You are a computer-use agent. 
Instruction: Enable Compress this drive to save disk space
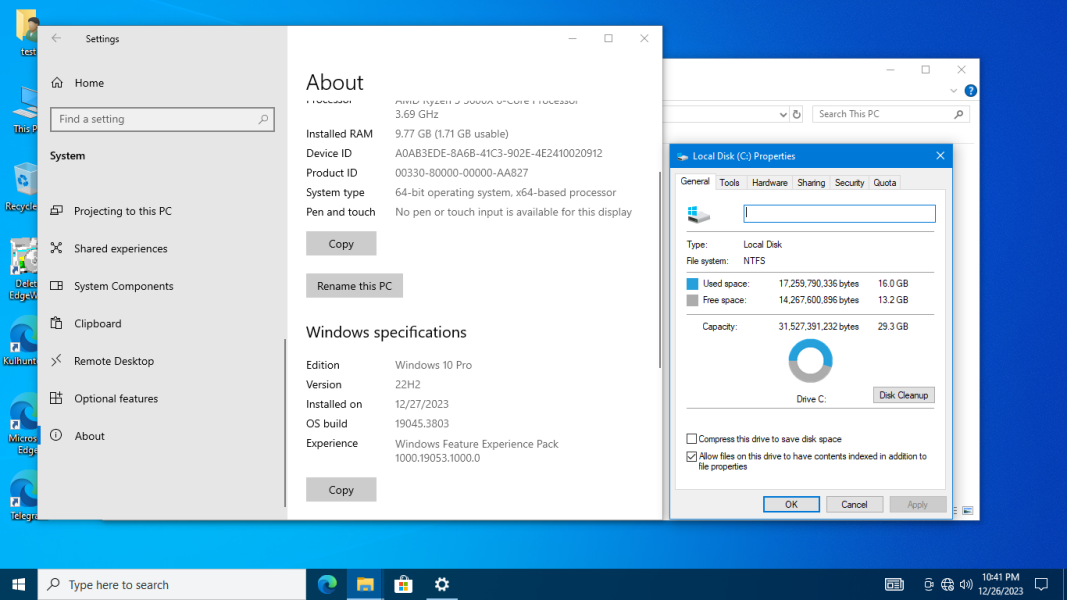(691, 439)
